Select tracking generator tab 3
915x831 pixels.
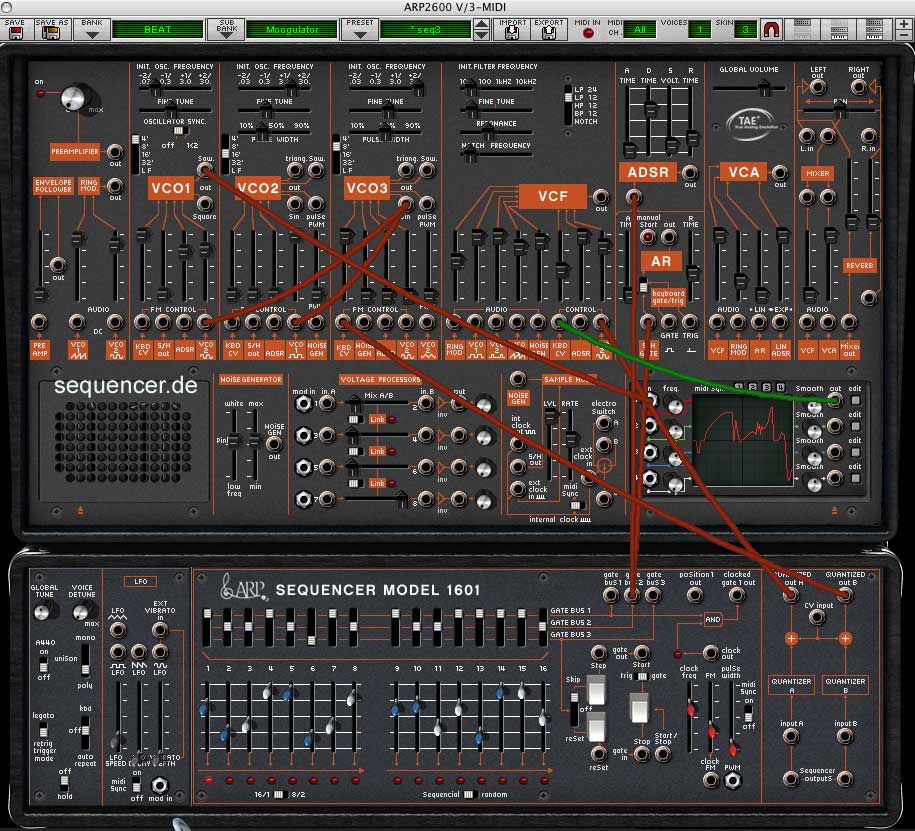(x=767, y=387)
